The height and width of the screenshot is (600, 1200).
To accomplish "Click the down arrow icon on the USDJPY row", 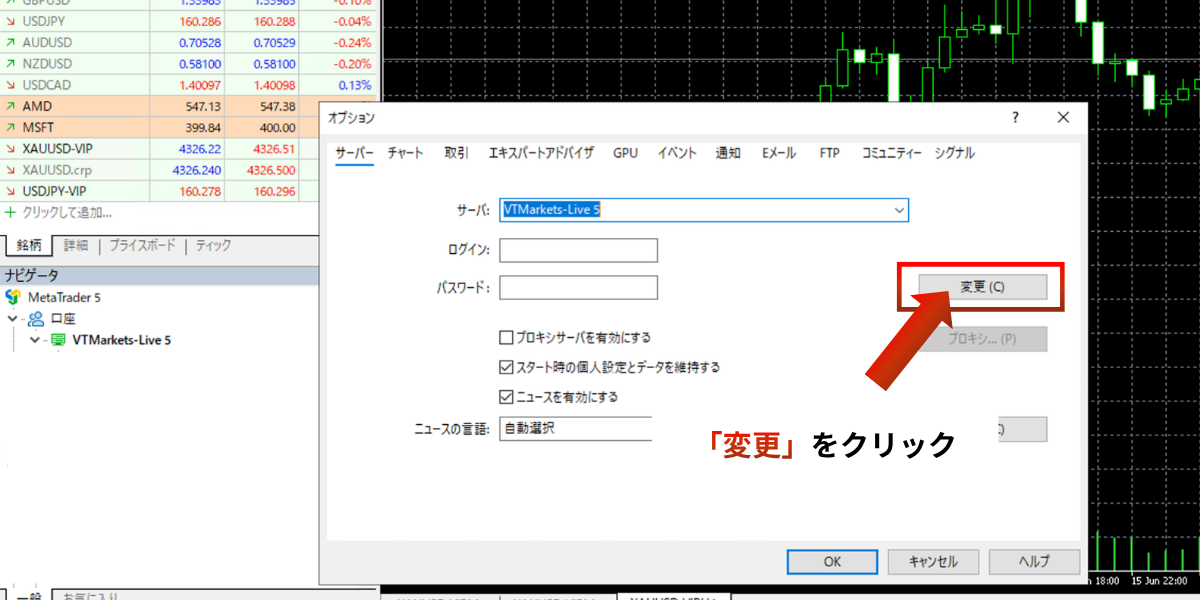I will (11, 22).
